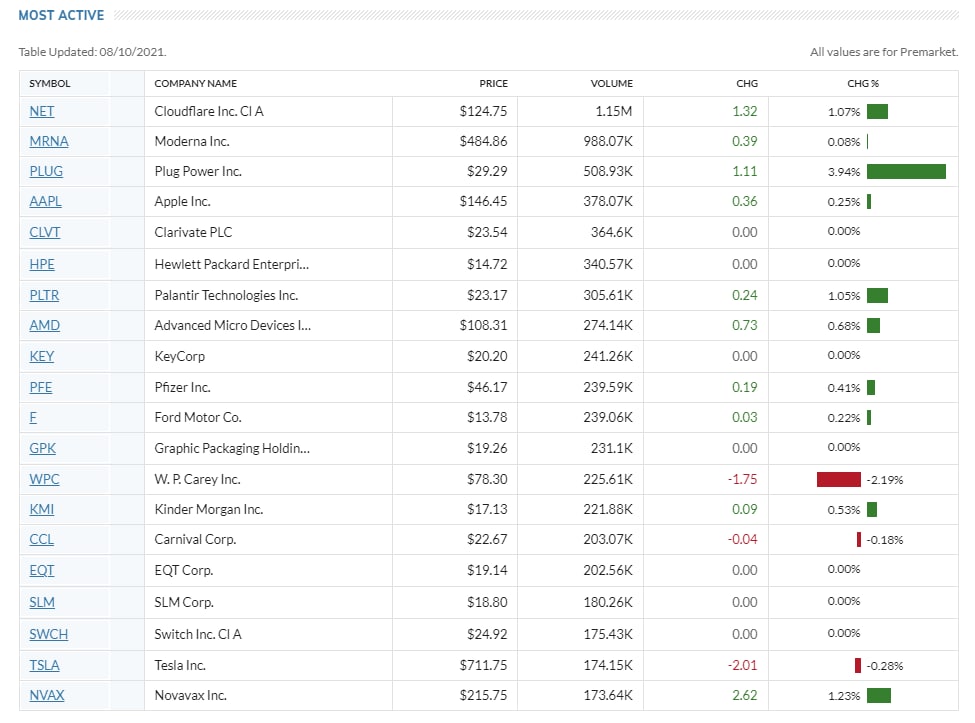Click the $146.45 Apple price
This screenshot has width=975, height=723.
coord(483,201)
